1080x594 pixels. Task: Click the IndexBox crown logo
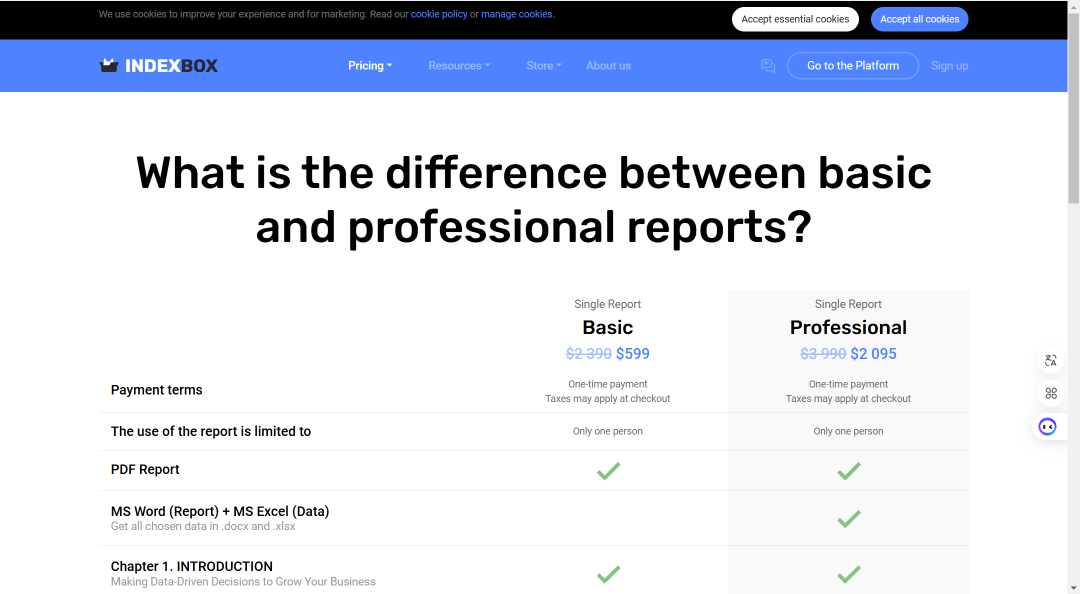[x=109, y=65]
